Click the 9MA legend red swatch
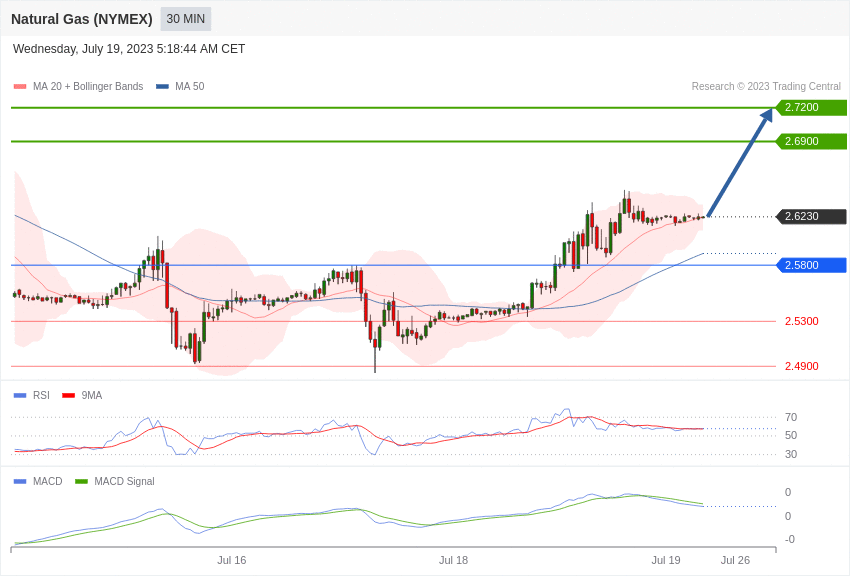 point(69,396)
